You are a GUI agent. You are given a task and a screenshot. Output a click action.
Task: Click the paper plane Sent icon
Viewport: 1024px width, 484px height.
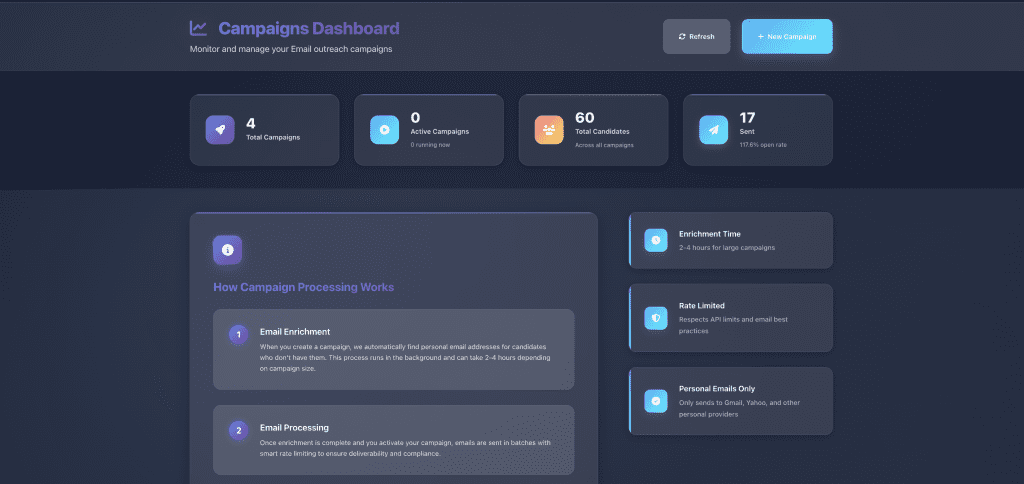click(714, 130)
